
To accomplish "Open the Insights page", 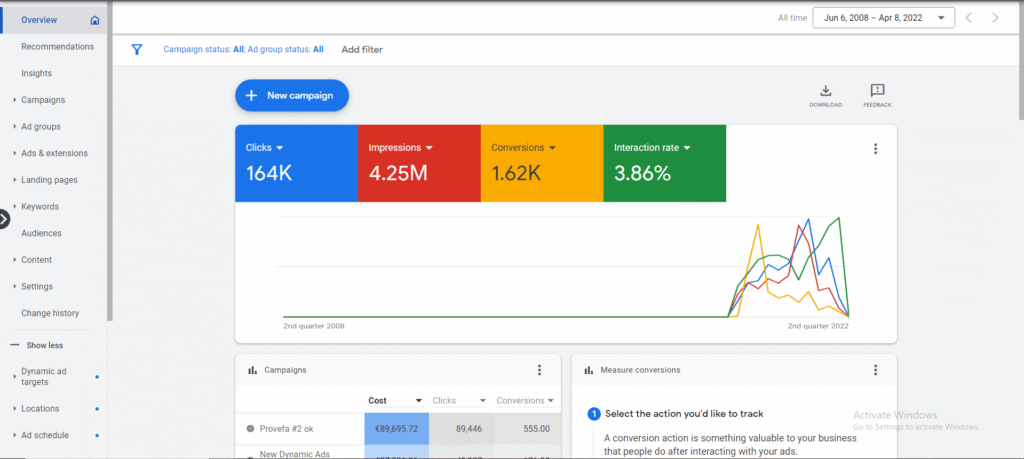I will (x=36, y=73).
